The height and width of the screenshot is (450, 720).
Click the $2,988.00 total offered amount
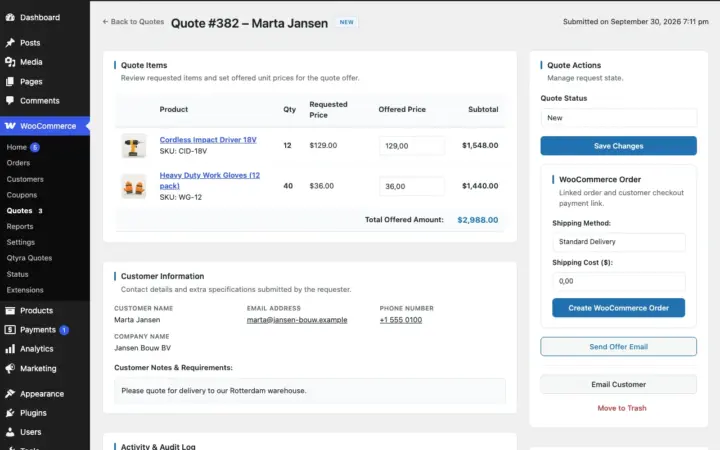click(478, 220)
